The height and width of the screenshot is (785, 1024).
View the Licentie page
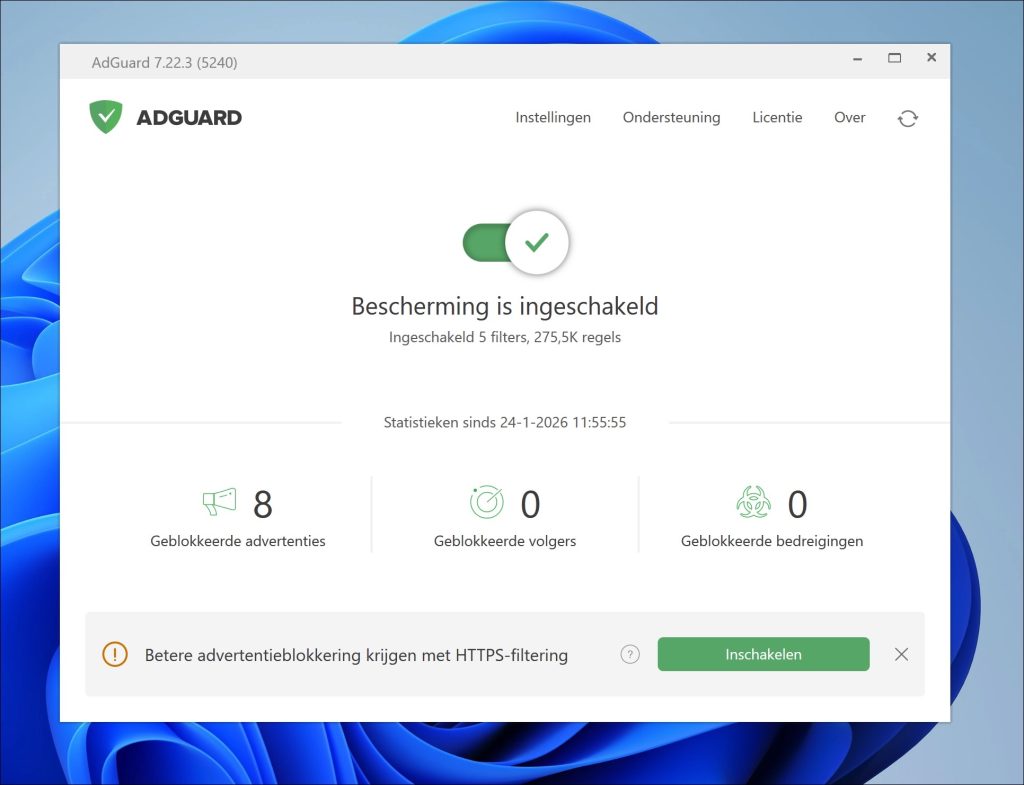click(777, 117)
